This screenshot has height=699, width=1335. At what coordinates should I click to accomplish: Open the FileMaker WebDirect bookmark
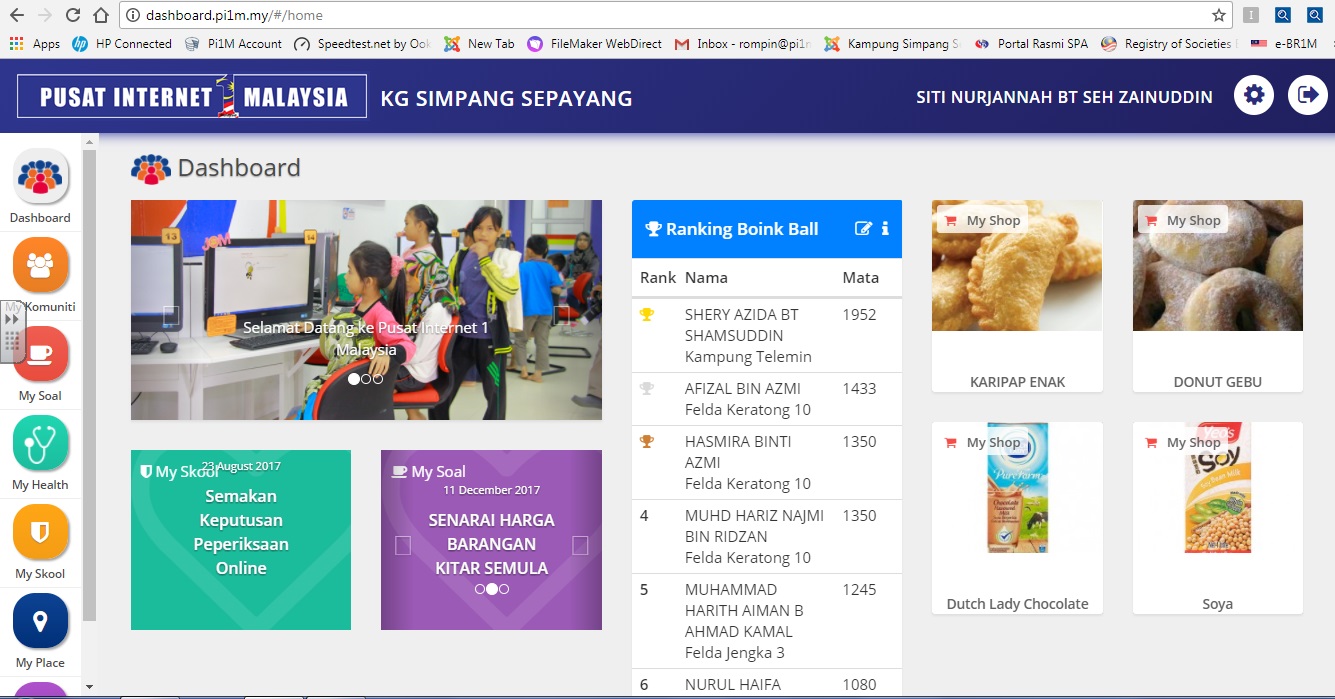(x=594, y=44)
